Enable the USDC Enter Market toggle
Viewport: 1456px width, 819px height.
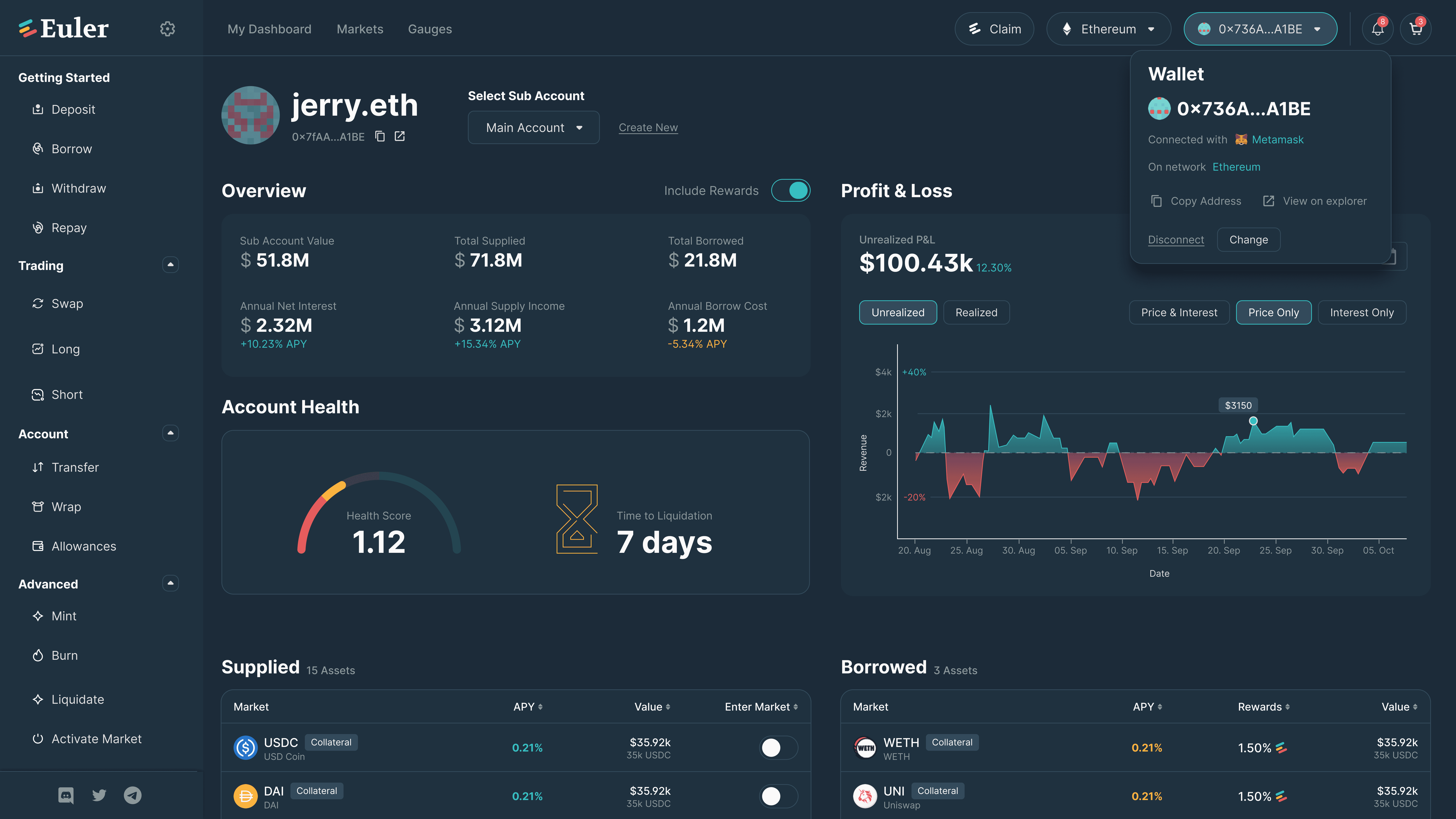778,748
